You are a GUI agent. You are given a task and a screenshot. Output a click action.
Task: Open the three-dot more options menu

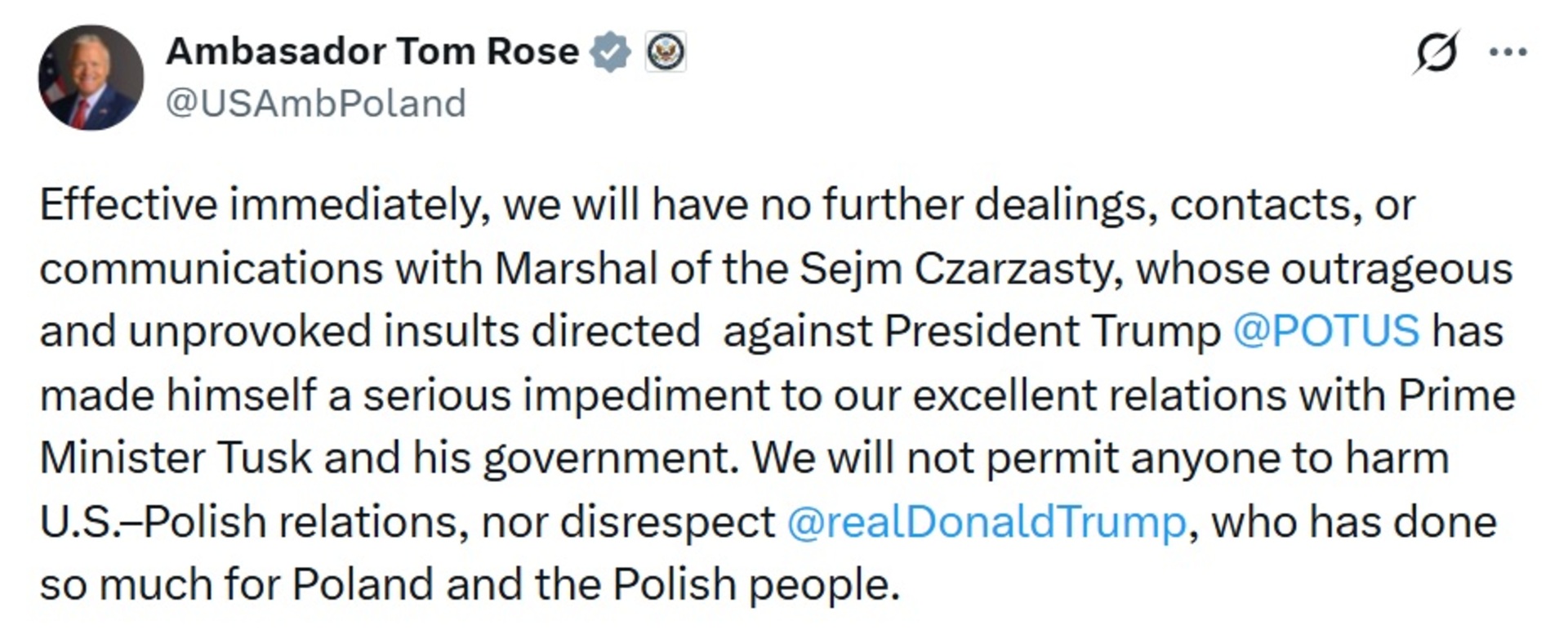1508,52
